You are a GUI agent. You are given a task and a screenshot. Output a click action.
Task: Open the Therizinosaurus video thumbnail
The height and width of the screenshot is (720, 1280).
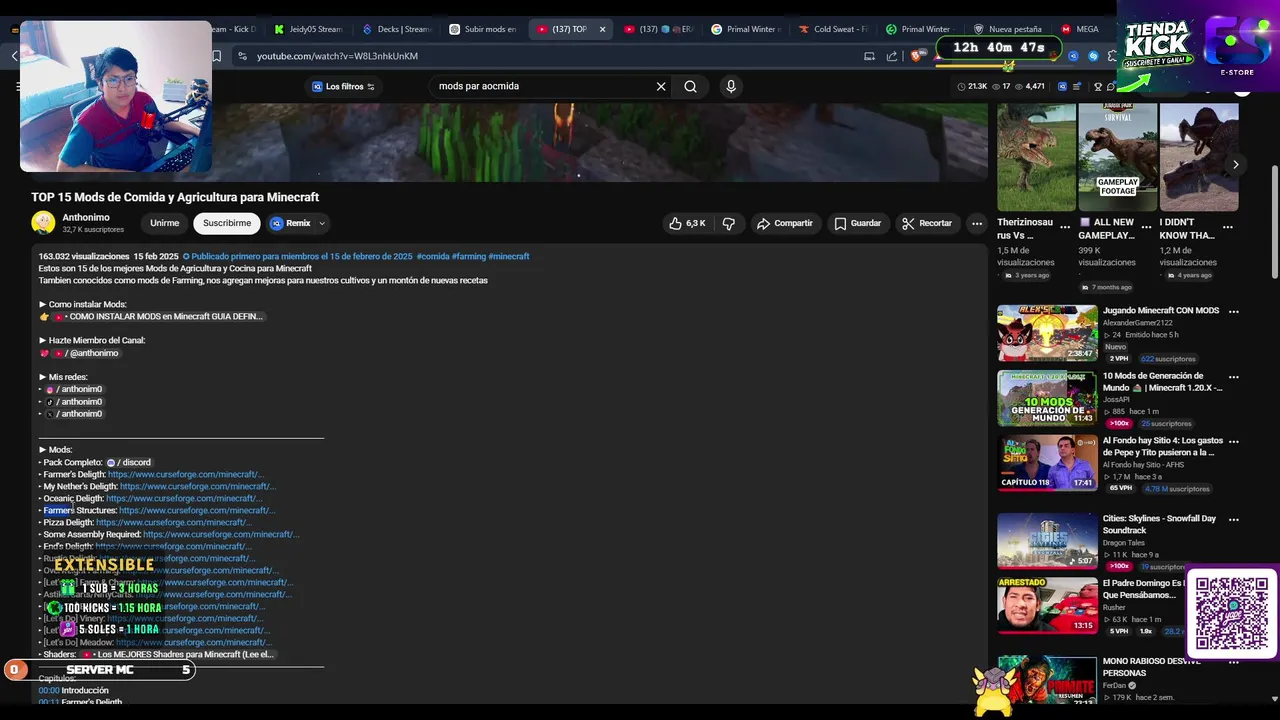(x=1036, y=157)
